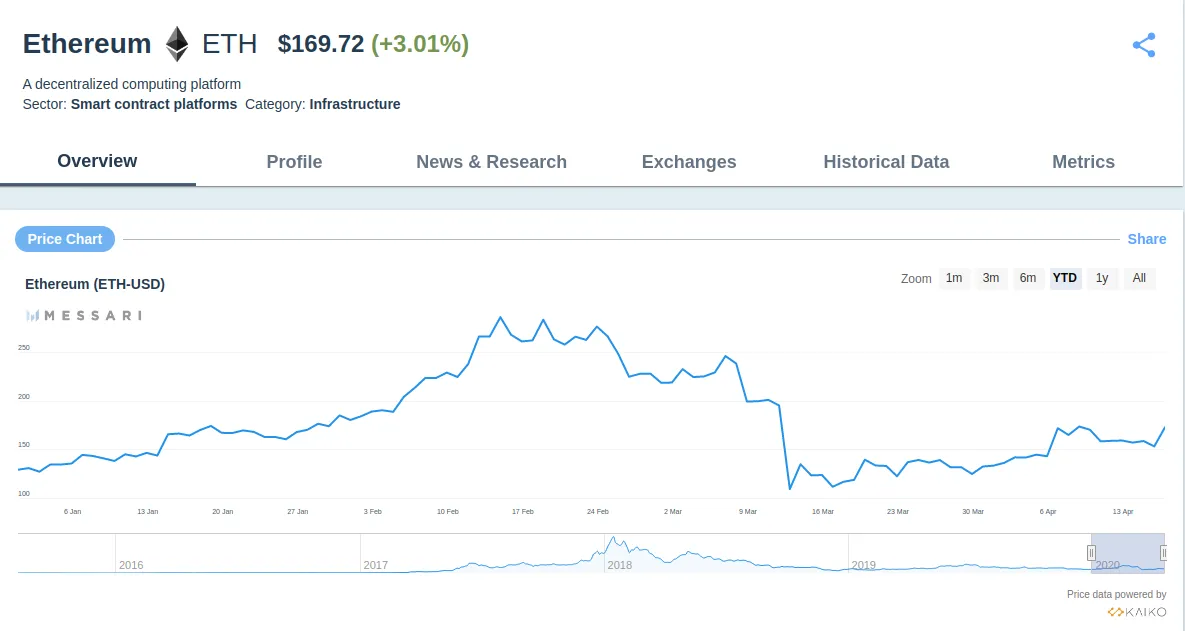Click the 2016 label in navigator
Screen dimensions: 1185x631
[x=131, y=565]
